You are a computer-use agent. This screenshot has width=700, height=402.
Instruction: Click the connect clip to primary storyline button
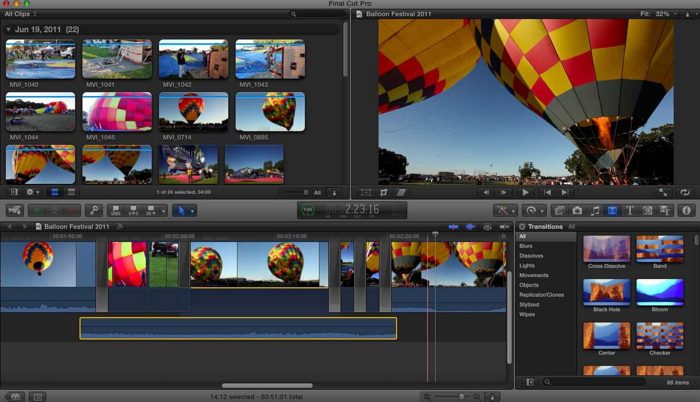point(116,210)
